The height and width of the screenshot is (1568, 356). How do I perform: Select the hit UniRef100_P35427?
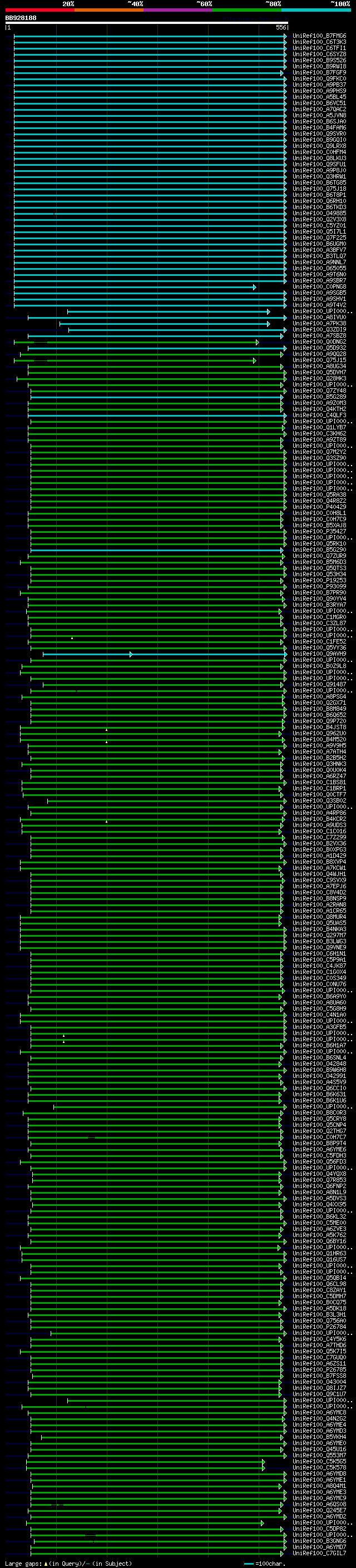319,531
